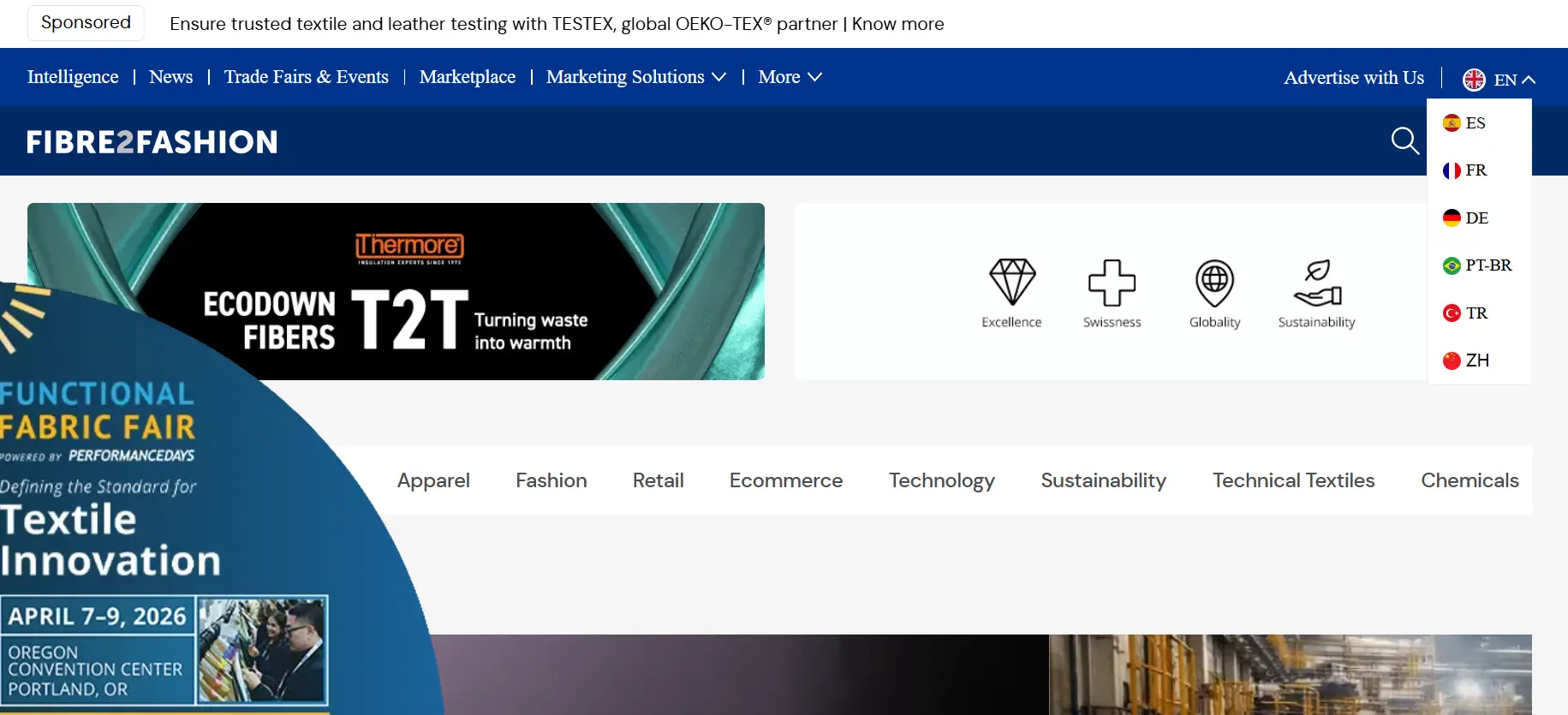Screen dimensions: 1568x715
Task: Click the Swissness cross icon
Action: (1112, 283)
